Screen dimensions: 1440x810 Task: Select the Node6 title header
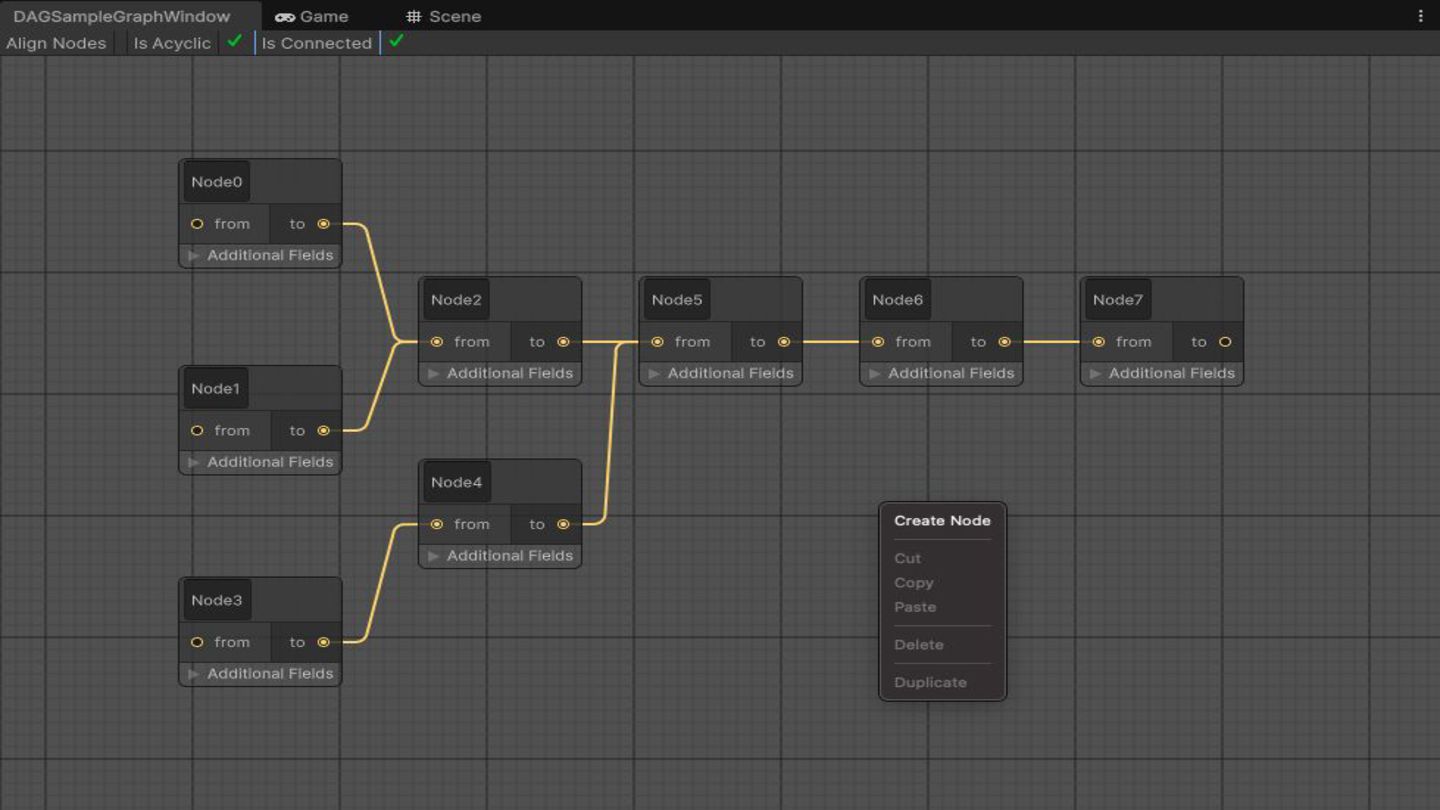(x=897, y=300)
